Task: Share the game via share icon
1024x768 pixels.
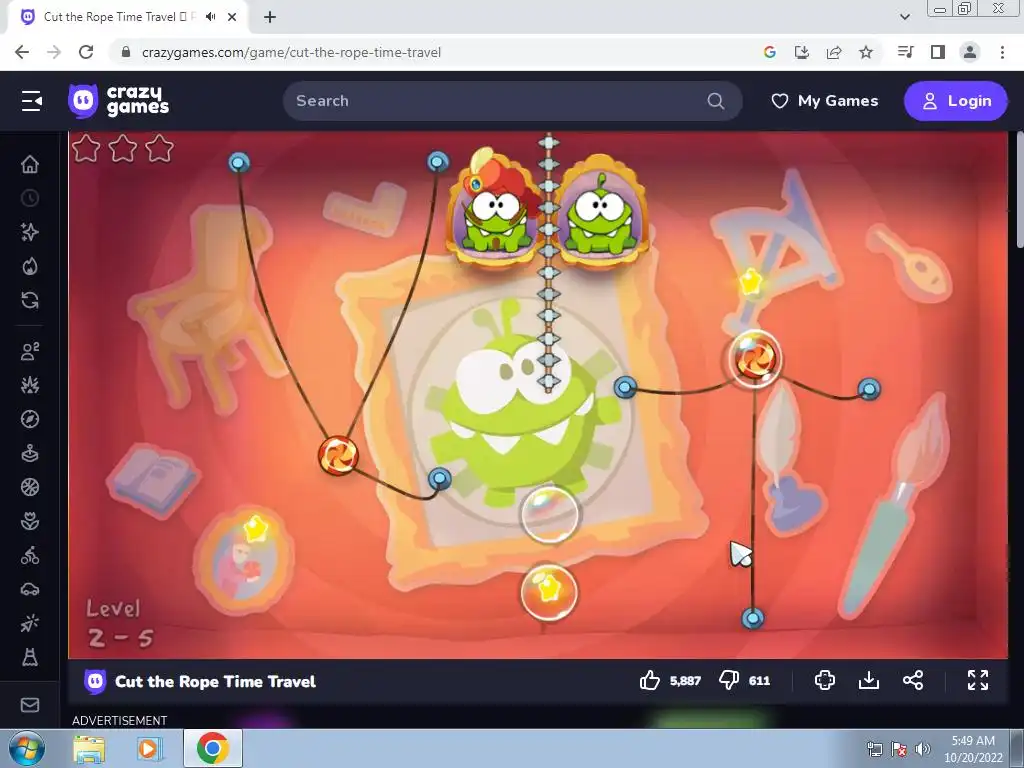Action: coord(913,680)
